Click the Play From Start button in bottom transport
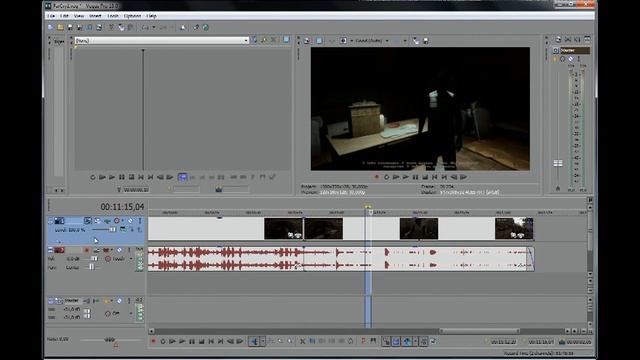 point(172,341)
